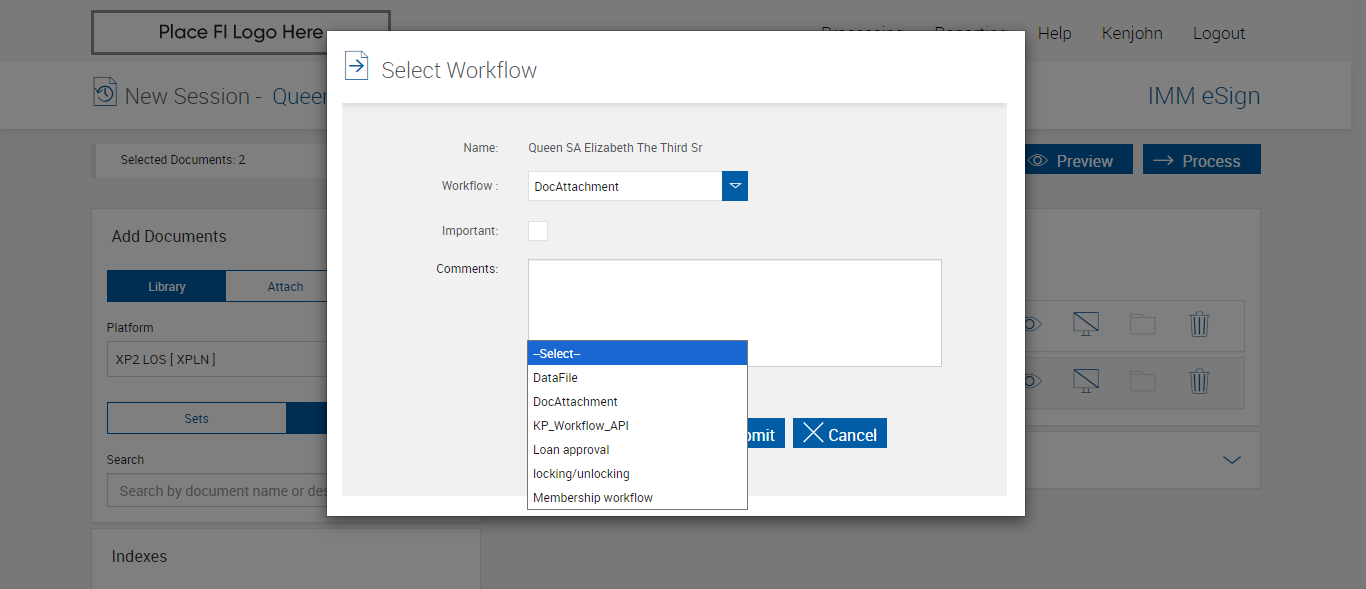Switch to the Library tab
Screen dimensions: 1366x589
coord(167,287)
